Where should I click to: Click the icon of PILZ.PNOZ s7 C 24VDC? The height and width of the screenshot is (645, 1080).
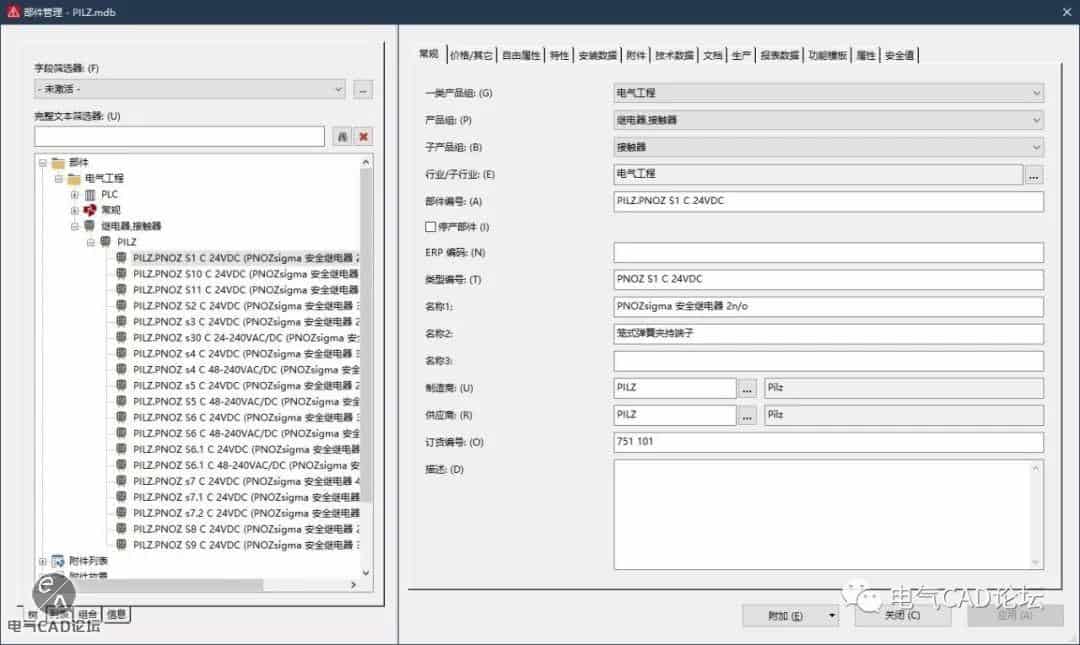pyautogui.click(x=121, y=481)
